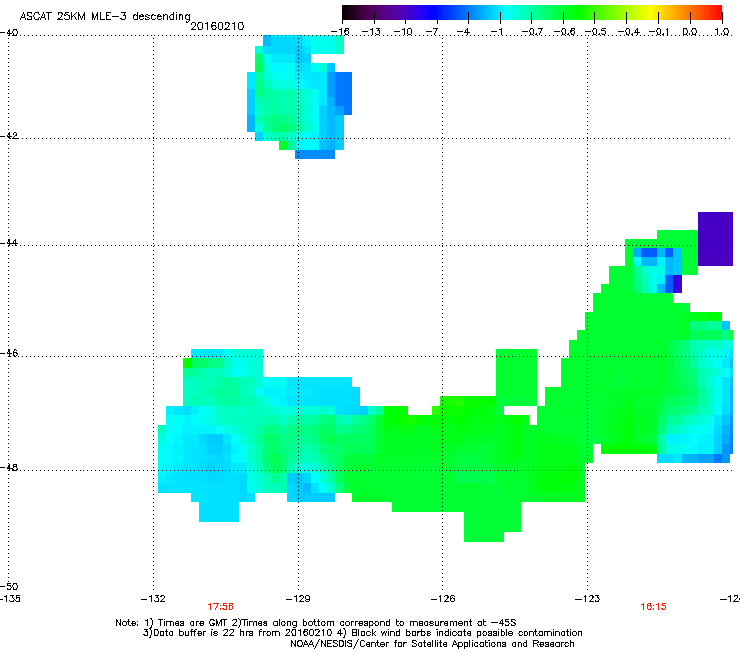Click the -132 longitude label
The height and width of the screenshot is (650, 740).
pyautogui.click(x=153, y=599)
